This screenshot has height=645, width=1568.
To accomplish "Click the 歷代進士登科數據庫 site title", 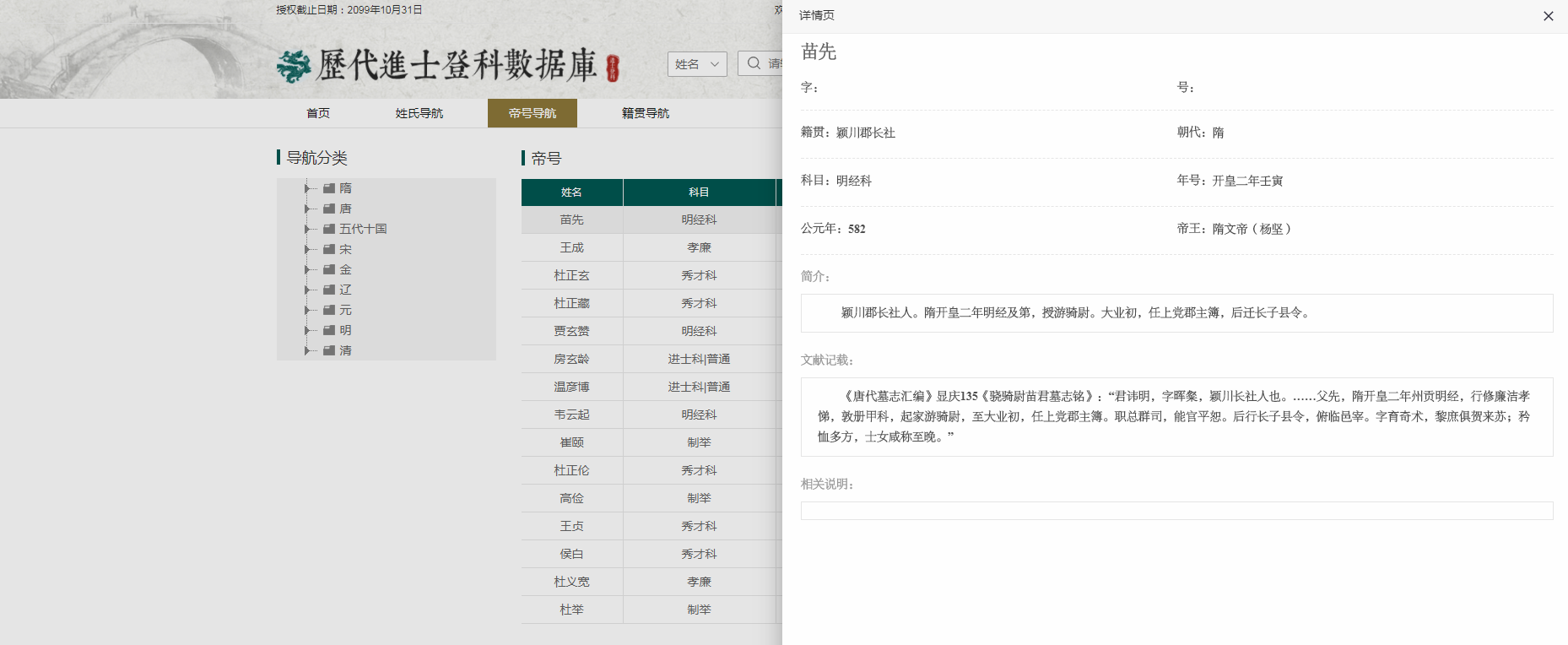I will pos(457,66).
